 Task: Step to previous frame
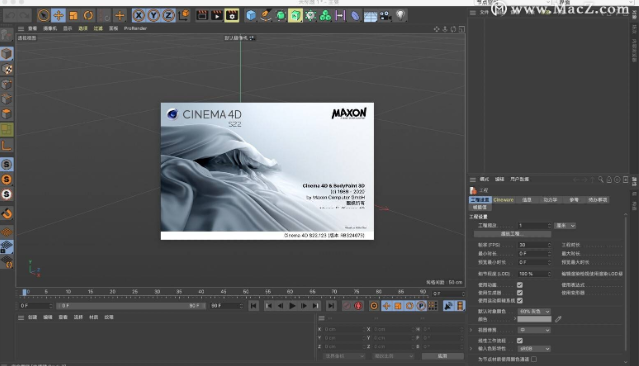(x=280, y=306)
